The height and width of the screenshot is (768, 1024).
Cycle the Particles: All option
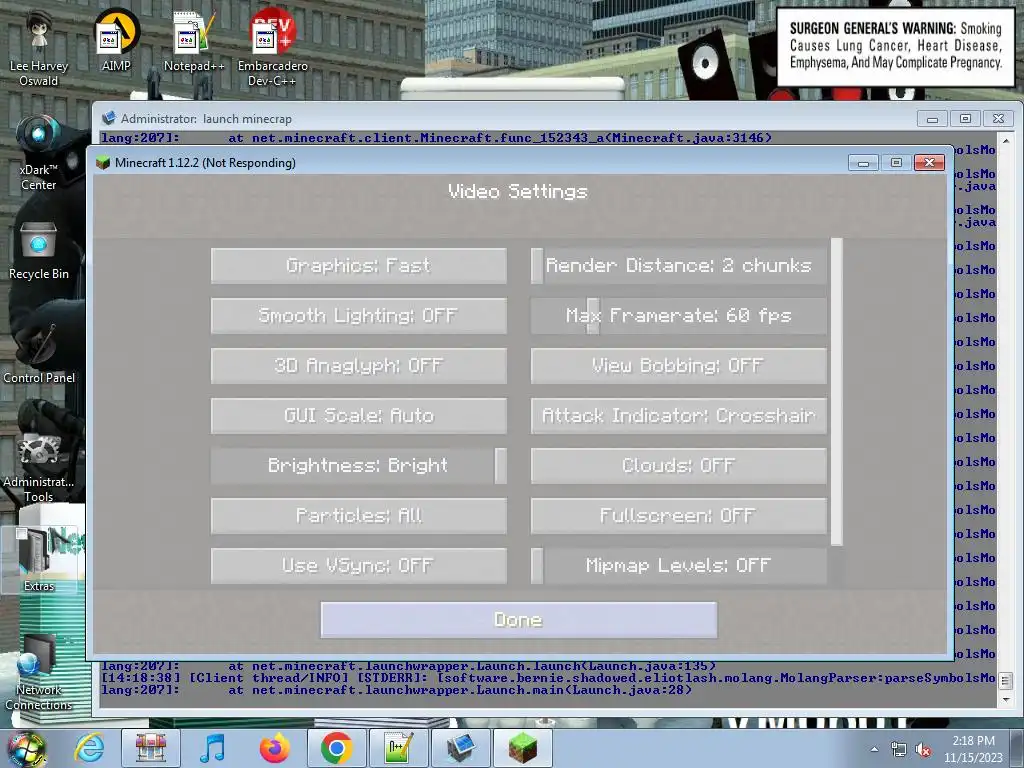pos(359,516)
